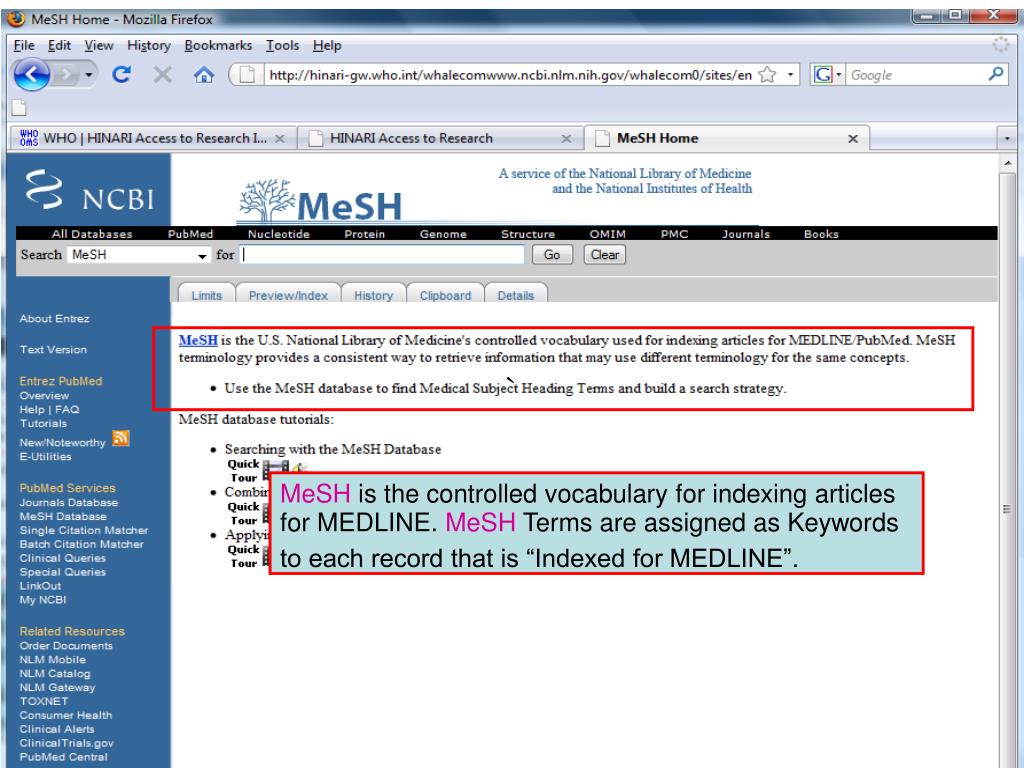Open the URL bar history dropdown
Viewport: 1024px width, 768px height.
point(790,74)
